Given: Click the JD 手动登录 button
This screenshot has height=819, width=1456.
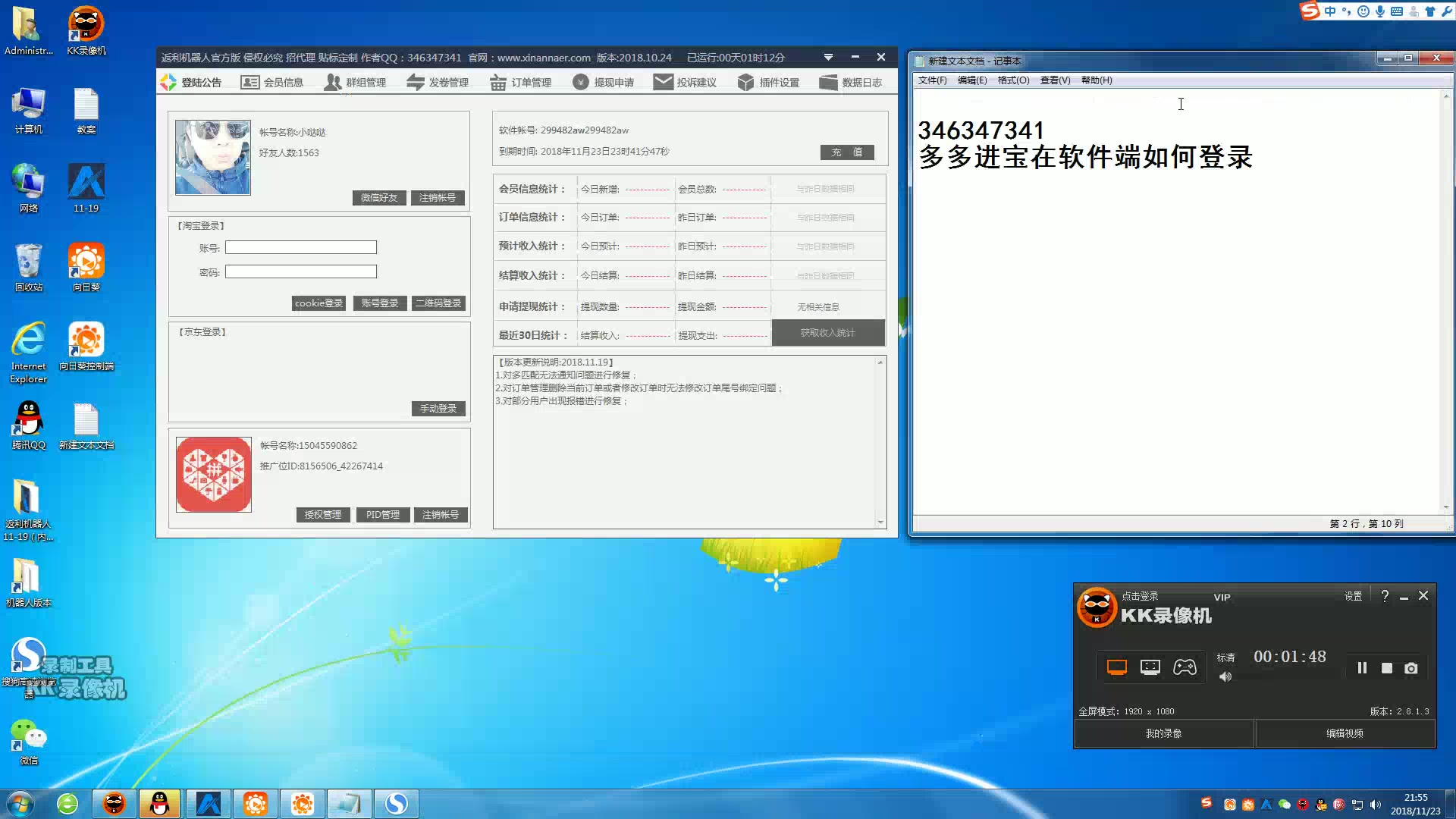Looking at the screenshot, I should pos(438,408).
